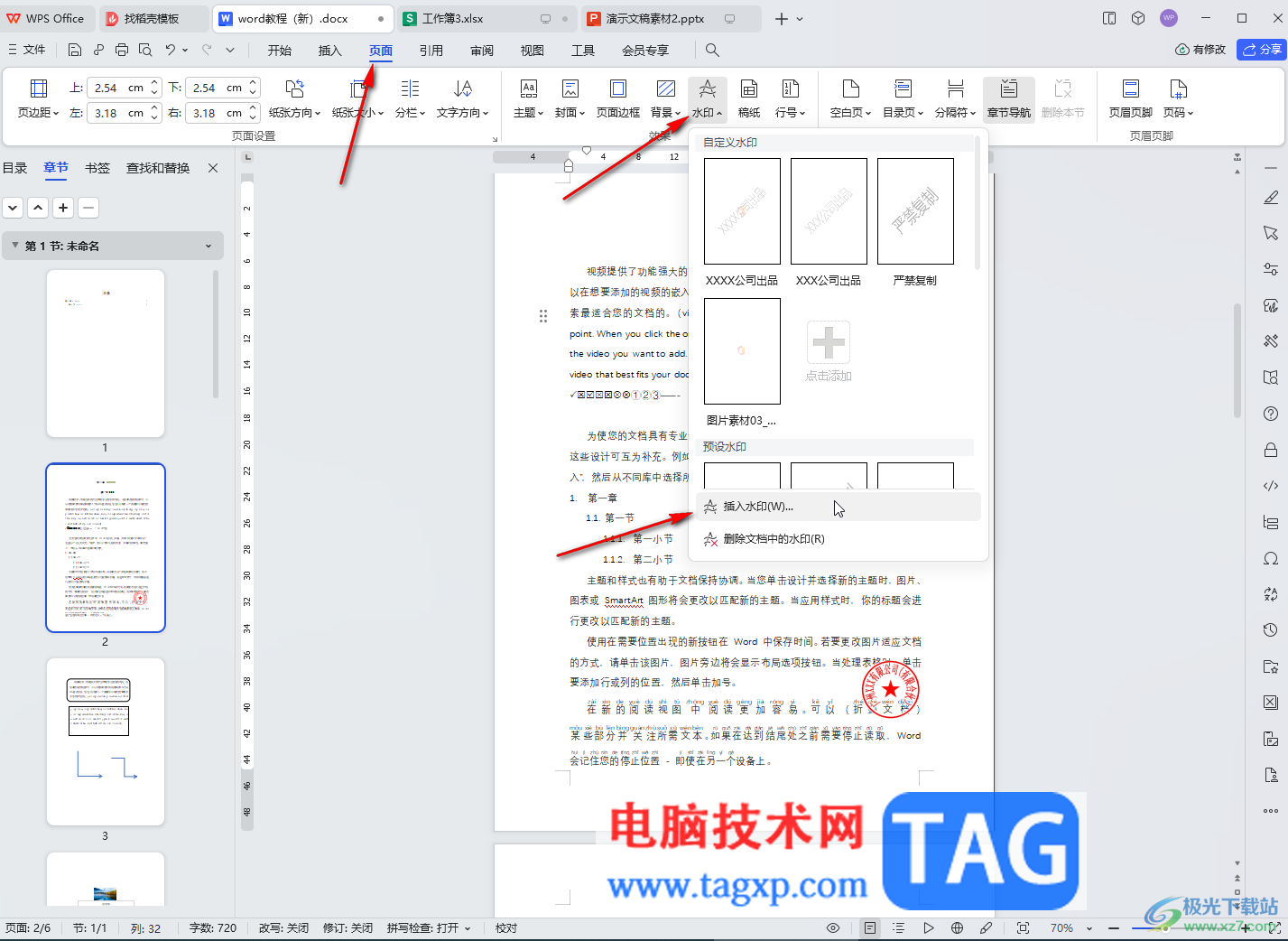Open the 页边距 margins tool
The width and height of the screenshot is (1288, 941).
(x=38, y=98)
